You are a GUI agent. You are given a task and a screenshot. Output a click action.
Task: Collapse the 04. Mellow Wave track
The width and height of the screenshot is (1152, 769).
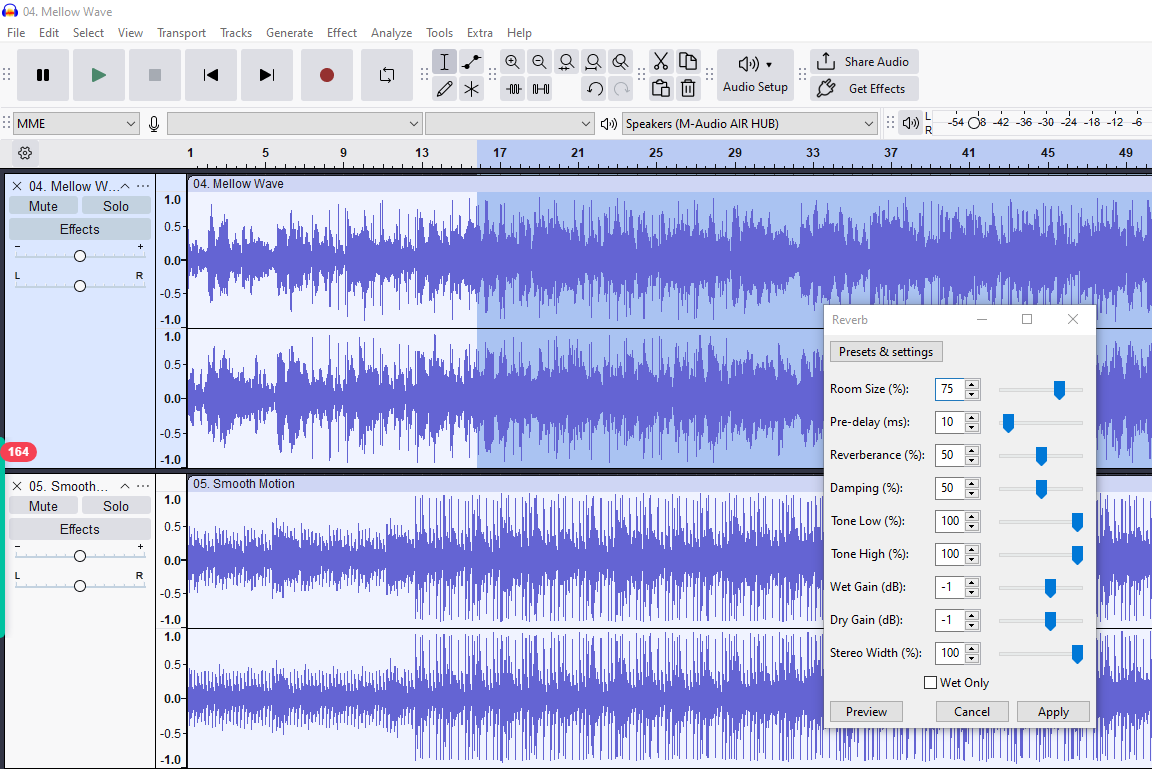(125, 186)
